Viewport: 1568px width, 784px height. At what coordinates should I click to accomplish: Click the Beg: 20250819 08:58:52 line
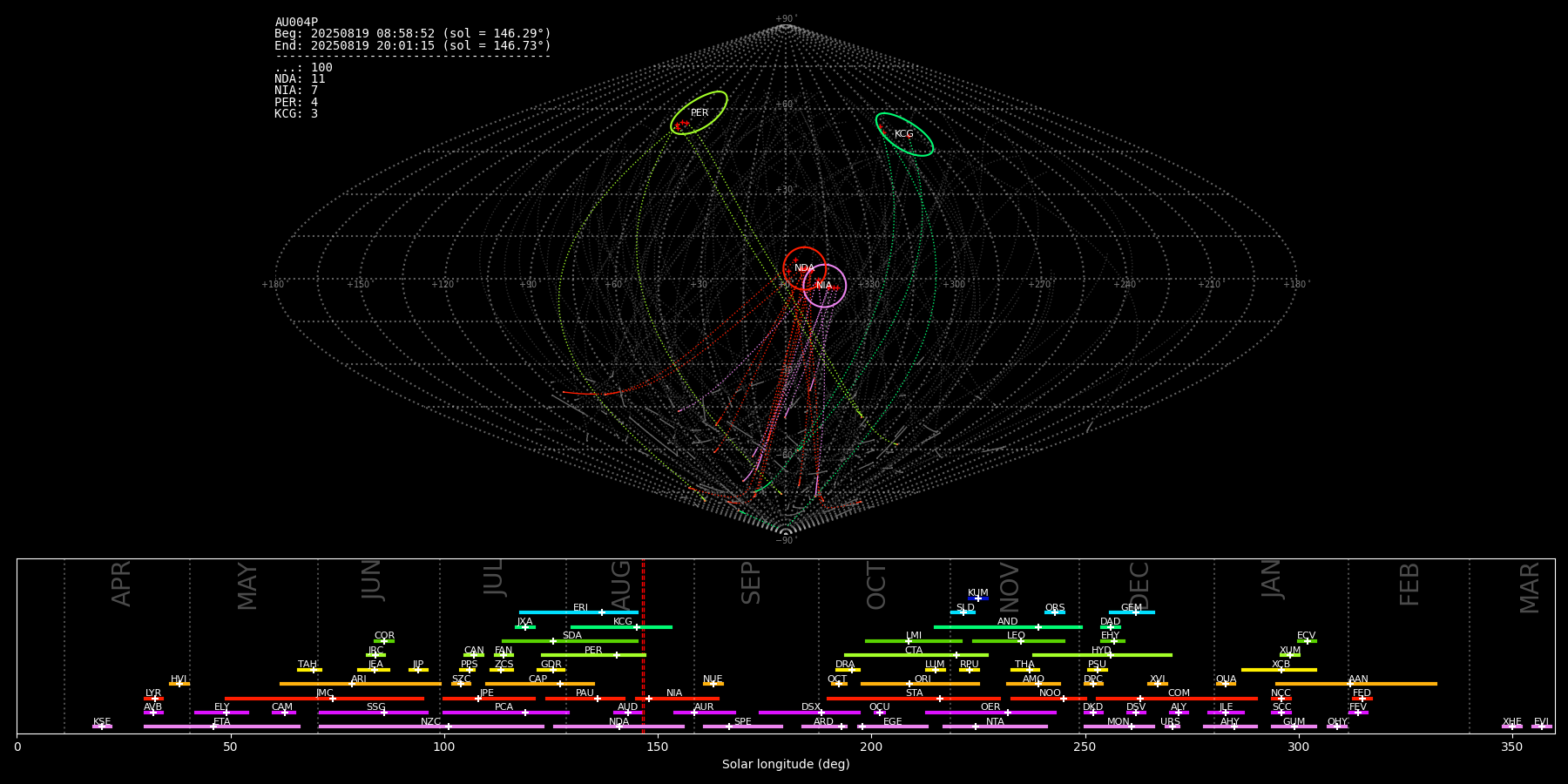pyautogui.click(x=413, y=34)
